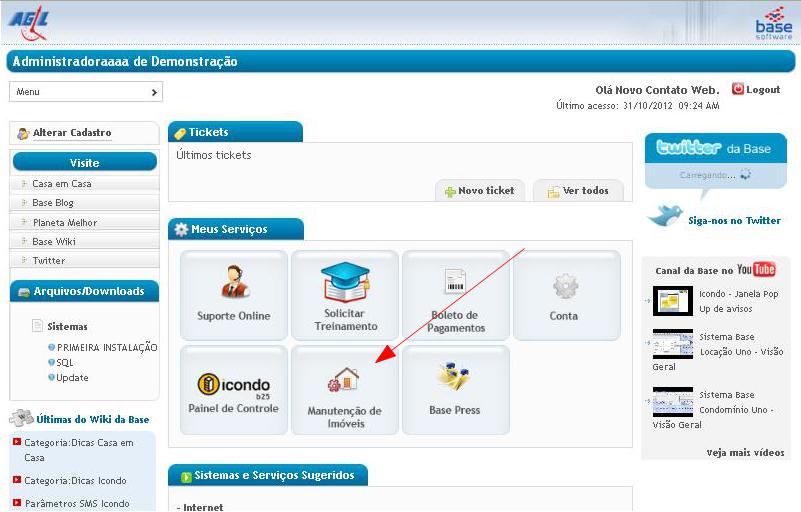Screen dimensions: 801x512
Task: Open icondo Painel de Controle tile
Action: [233, 390]
